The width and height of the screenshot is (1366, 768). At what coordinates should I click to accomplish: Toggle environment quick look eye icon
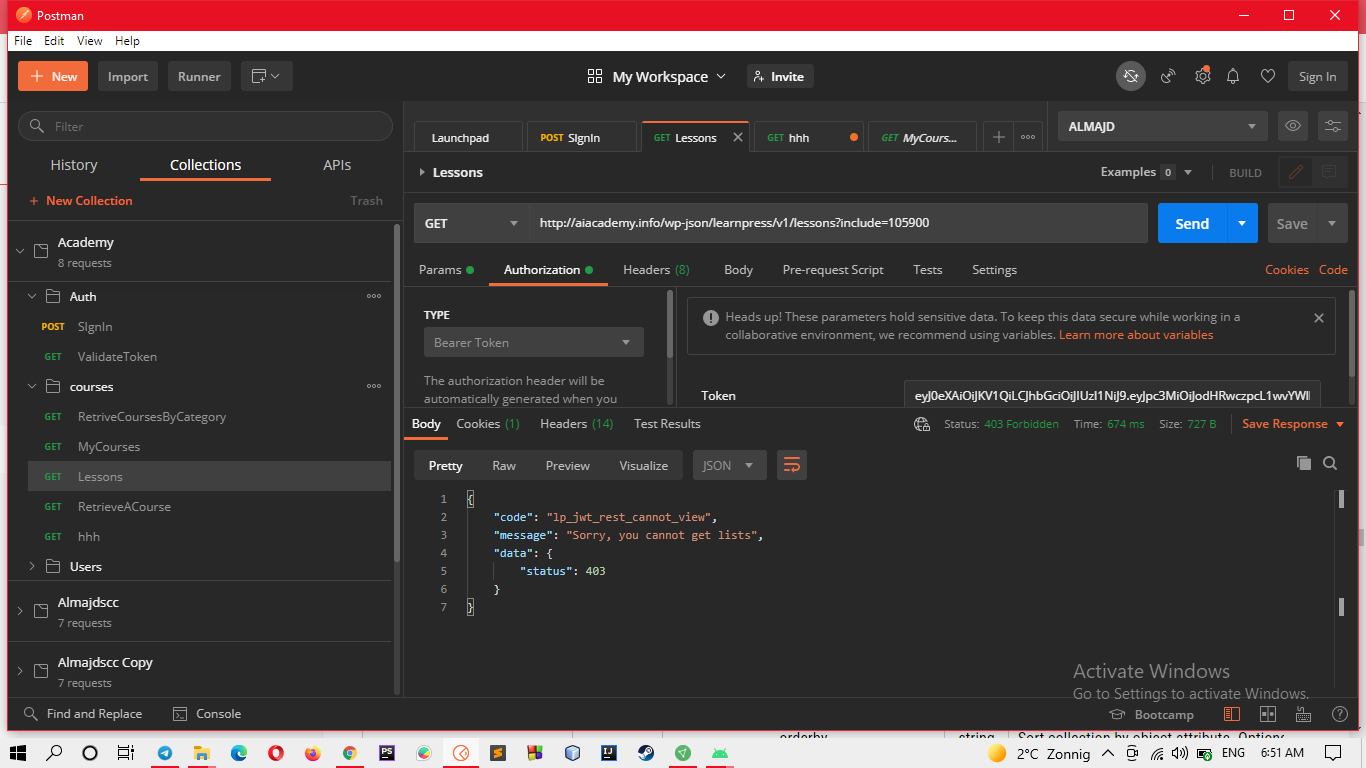pyautogui.click(x=1293, y=126)
